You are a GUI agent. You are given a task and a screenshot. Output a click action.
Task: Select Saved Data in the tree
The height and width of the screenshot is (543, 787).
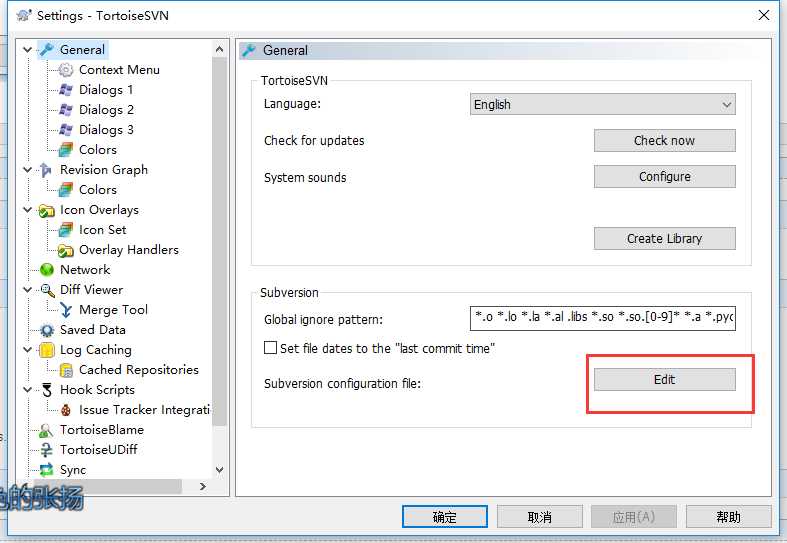(93, 330)
